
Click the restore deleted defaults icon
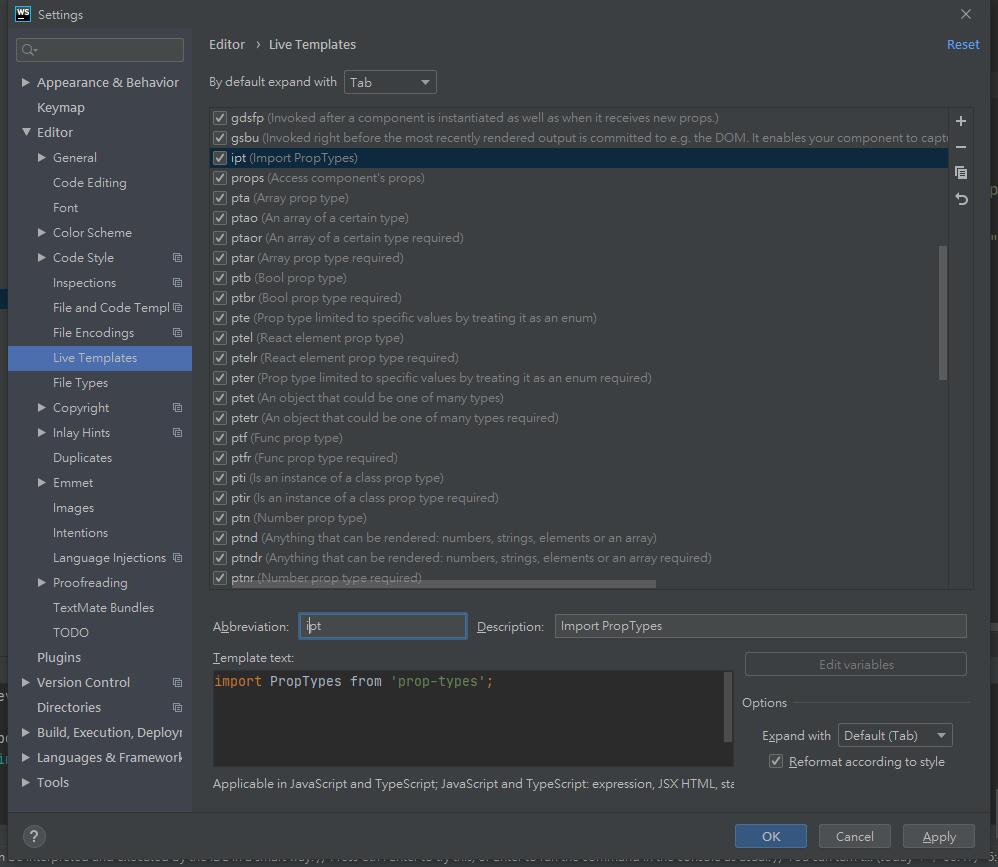[x=961, y=199]
